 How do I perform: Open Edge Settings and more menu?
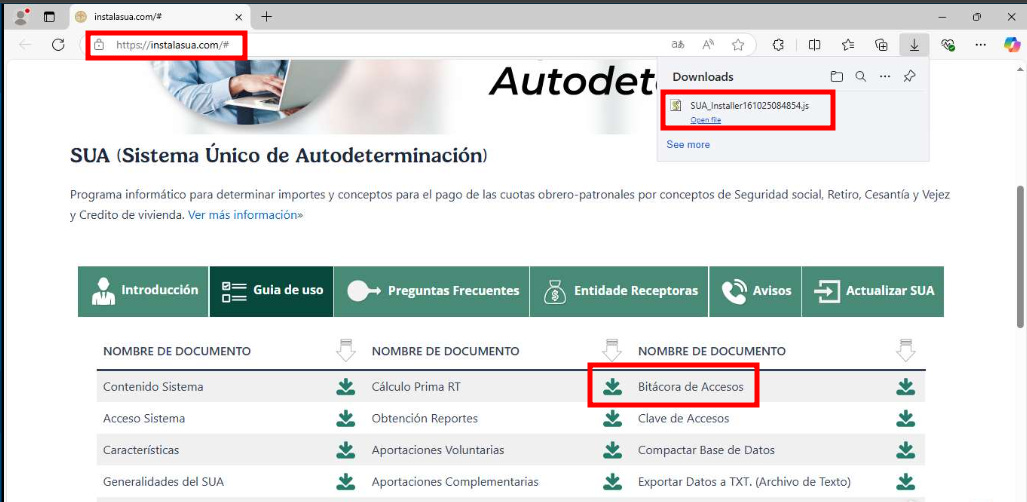point(980,45)
